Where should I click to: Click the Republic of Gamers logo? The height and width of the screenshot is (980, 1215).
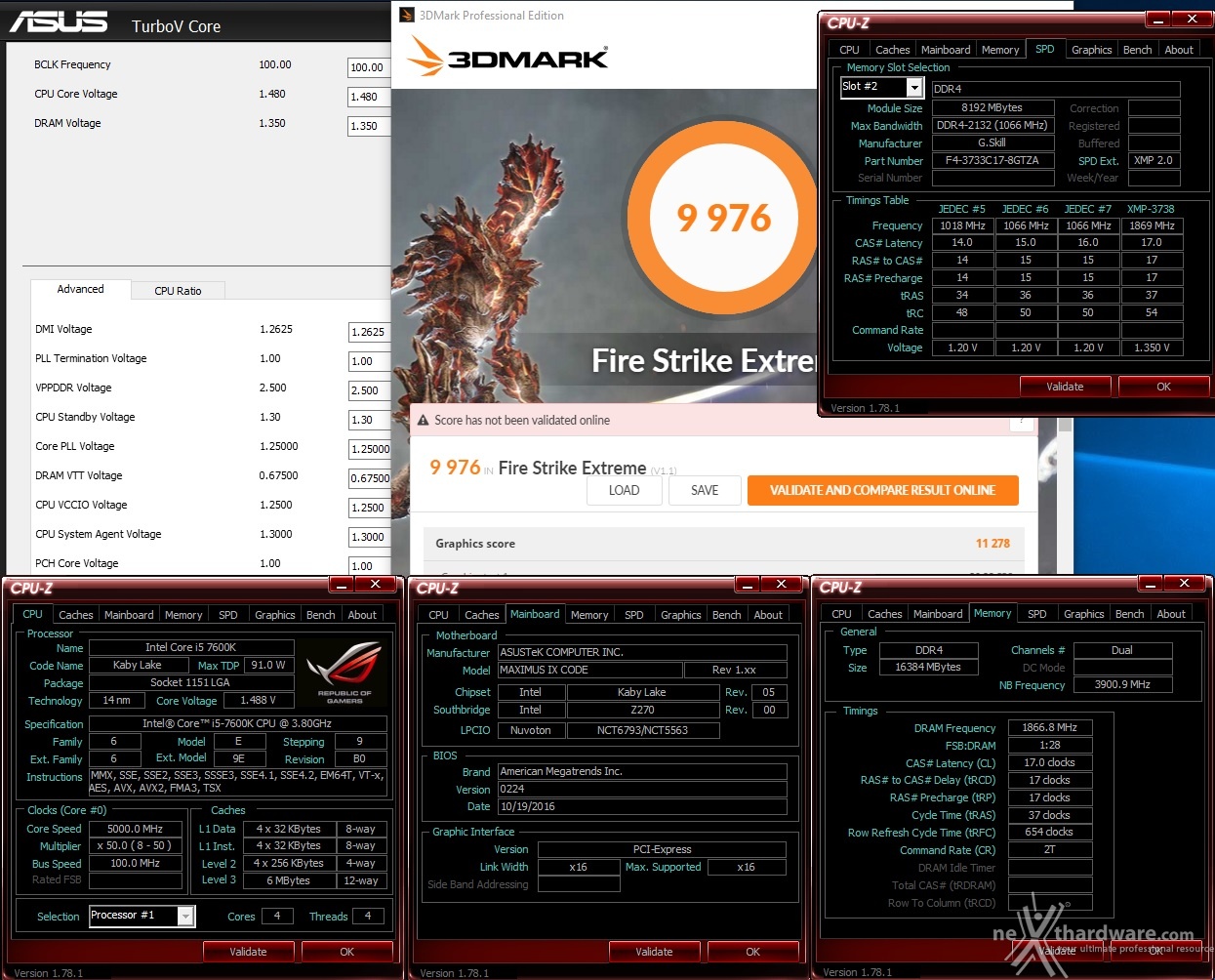pos(344,672)
